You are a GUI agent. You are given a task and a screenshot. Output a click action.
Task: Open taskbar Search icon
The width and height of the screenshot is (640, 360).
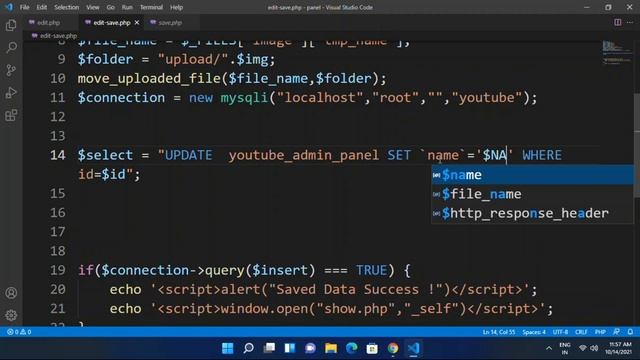point(249,348)
